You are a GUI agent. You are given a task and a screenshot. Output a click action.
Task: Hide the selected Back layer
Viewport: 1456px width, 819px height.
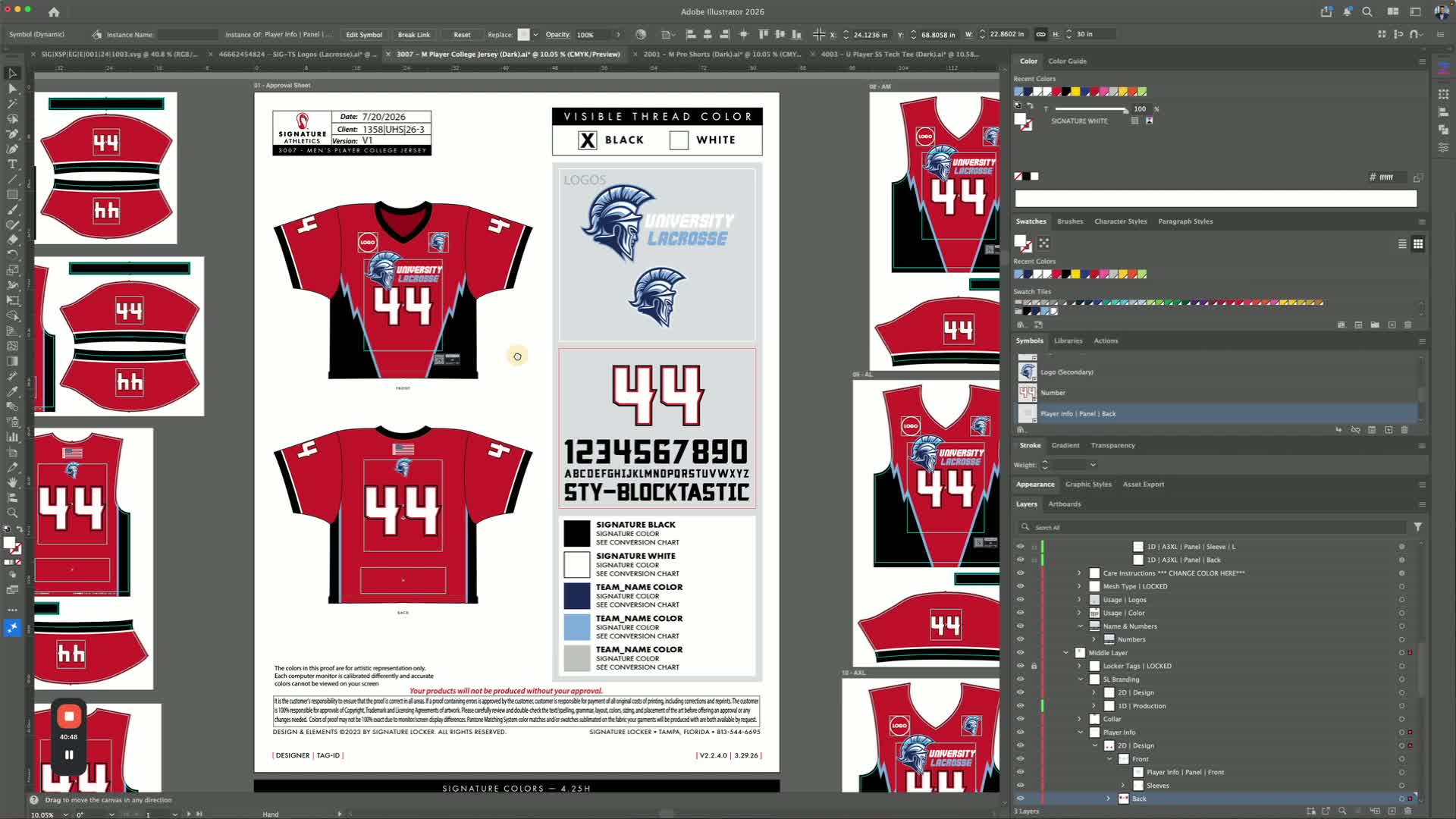(1020, 799)
